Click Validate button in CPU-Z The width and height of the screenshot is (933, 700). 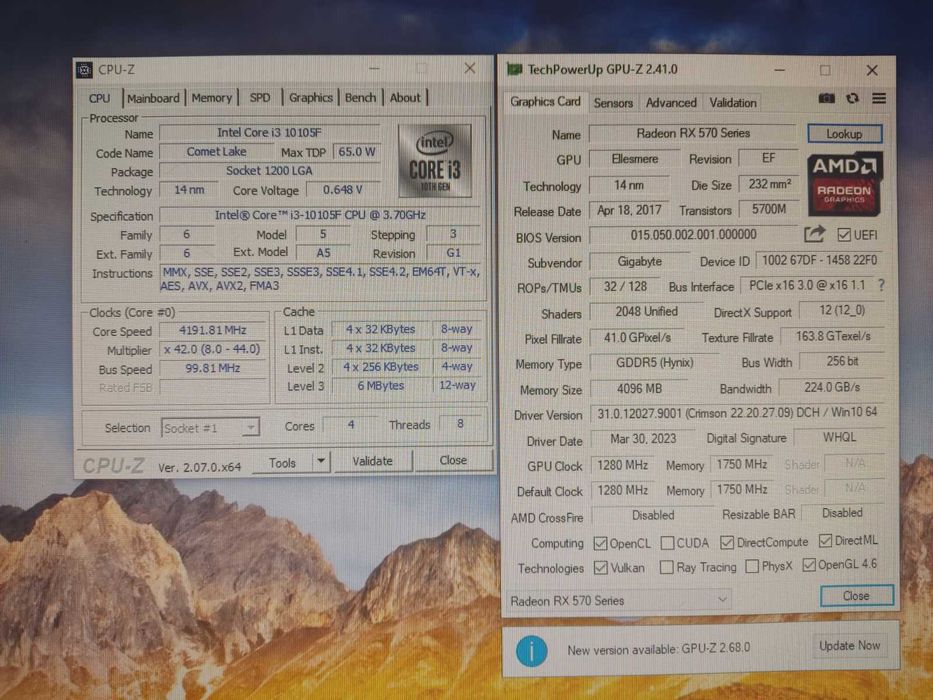pos(372,461)
